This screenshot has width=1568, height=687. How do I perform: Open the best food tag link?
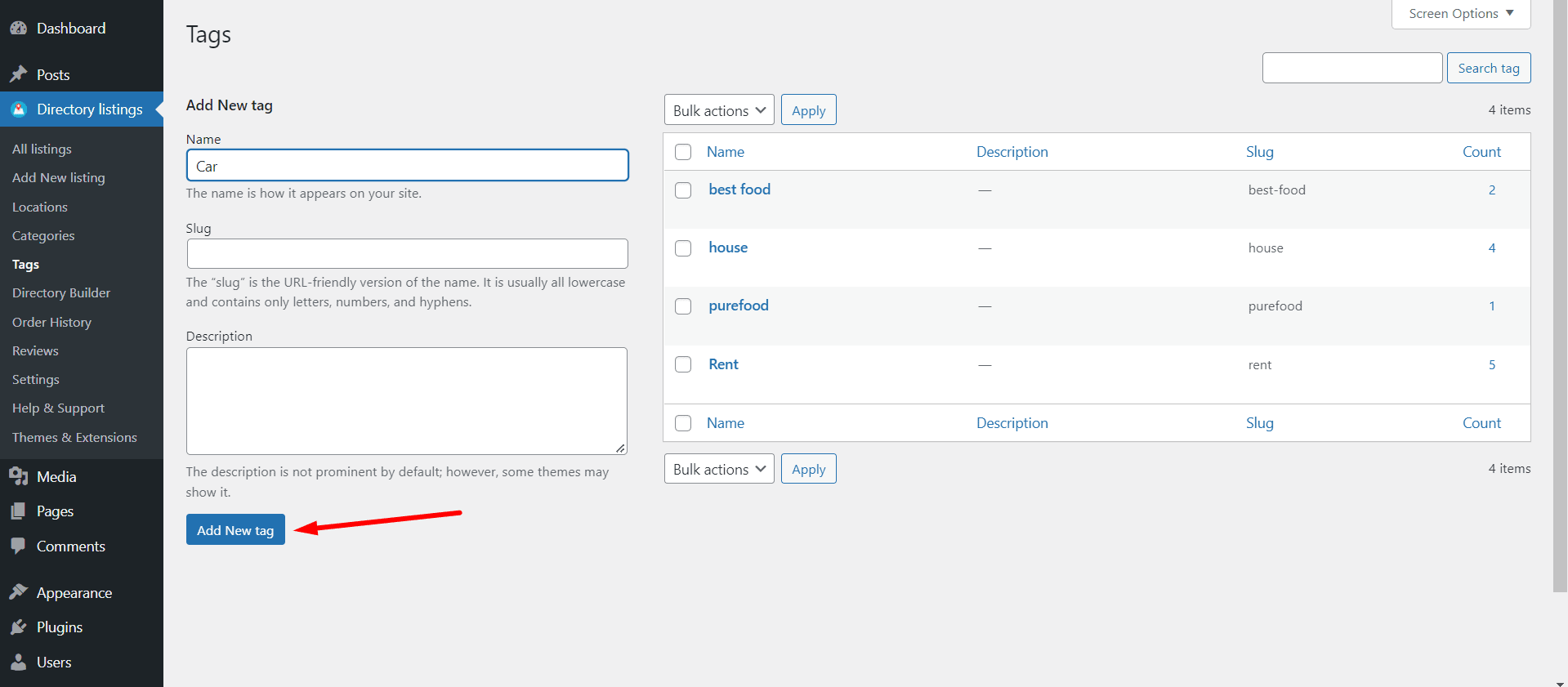739,190
